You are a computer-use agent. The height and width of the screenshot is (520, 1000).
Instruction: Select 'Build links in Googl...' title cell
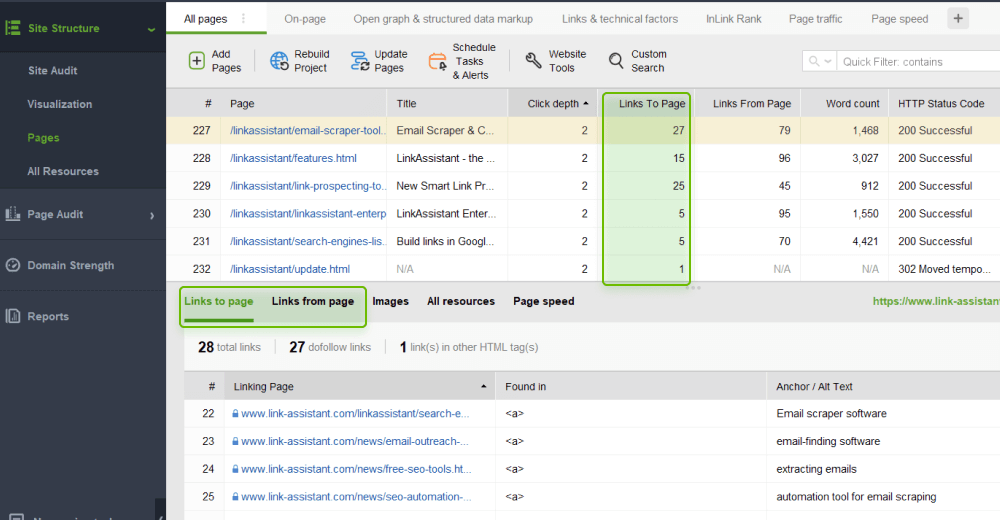445,241
